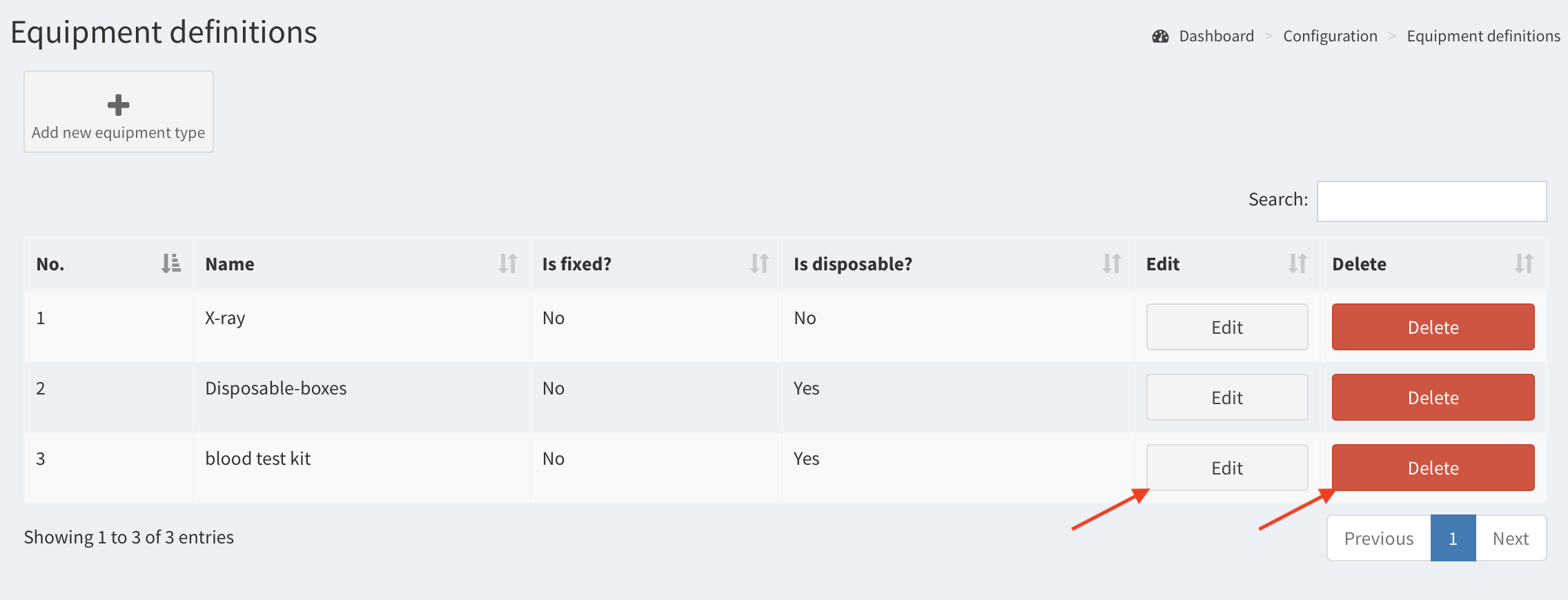Click sort arrows icon in Edit column
1568x600 pixels.
click(x=1297, y=263)
